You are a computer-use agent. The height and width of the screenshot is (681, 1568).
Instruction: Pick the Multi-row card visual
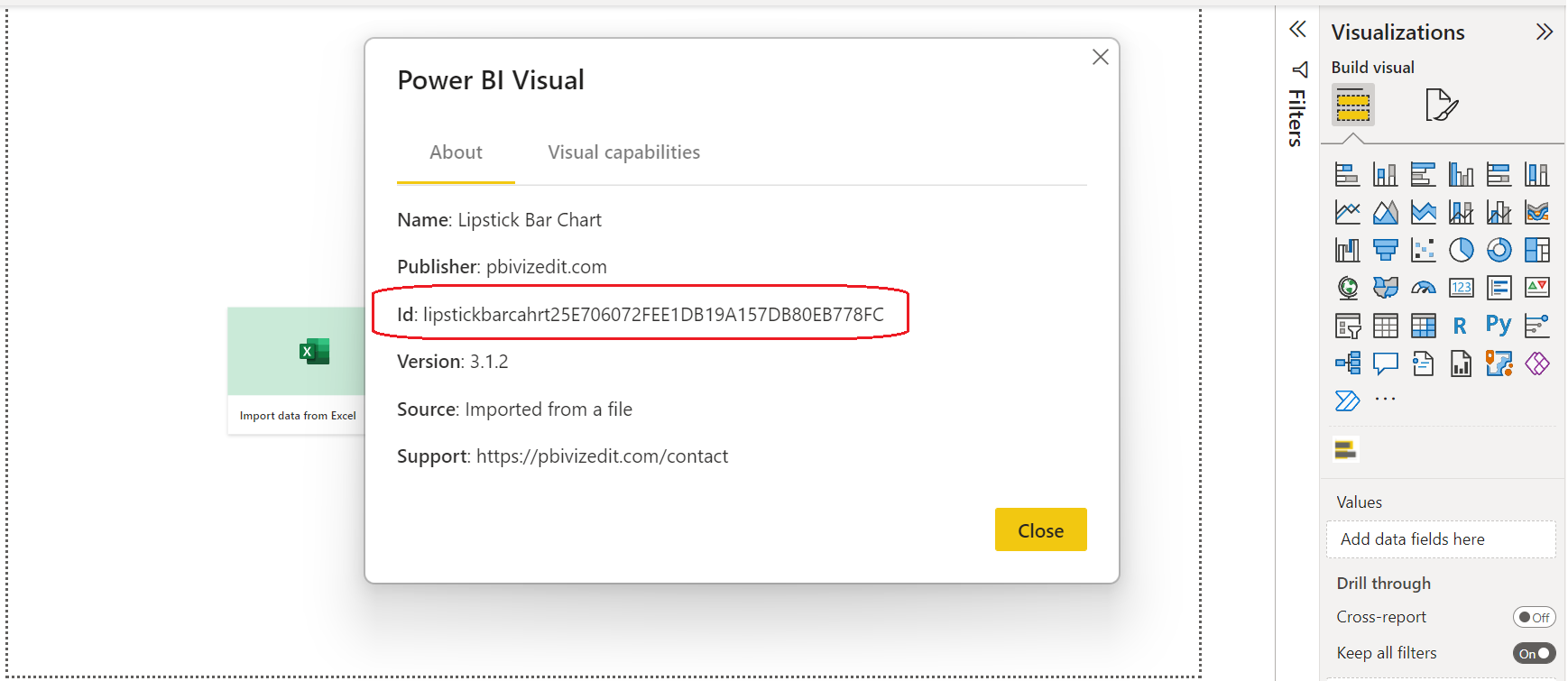pos(1499,288)
